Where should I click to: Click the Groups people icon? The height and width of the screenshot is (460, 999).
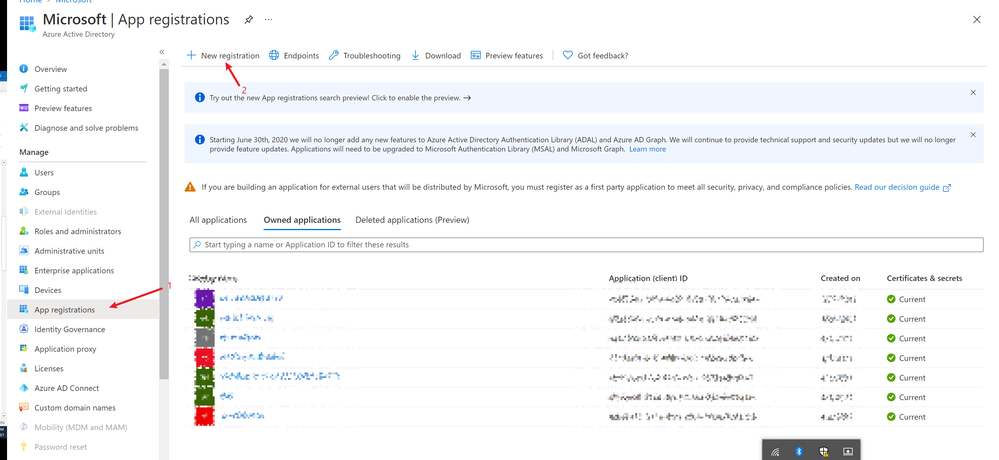[x=24, y=192]
